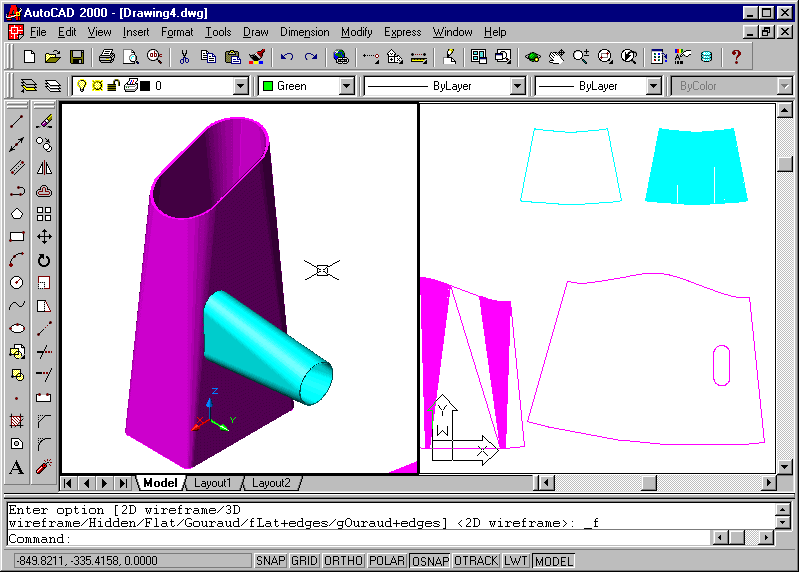Expand the Green color dropdown

coord(347,86)
